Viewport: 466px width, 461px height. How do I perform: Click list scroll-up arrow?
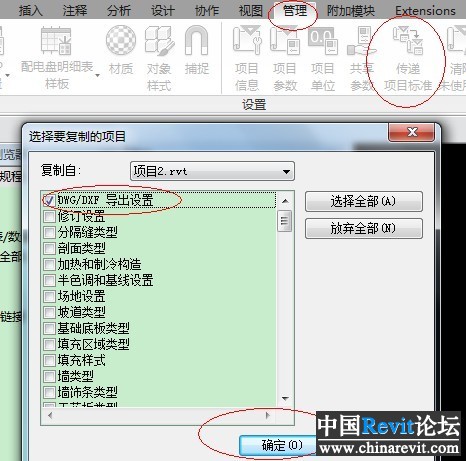click(285, 201)
